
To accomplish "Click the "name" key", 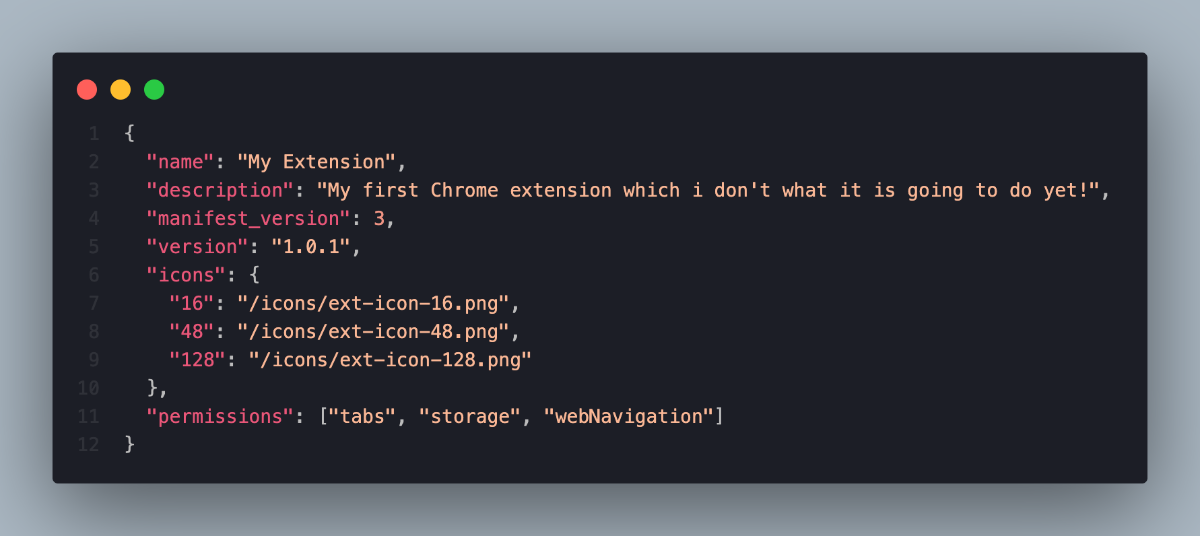I will tap(181, 161).
